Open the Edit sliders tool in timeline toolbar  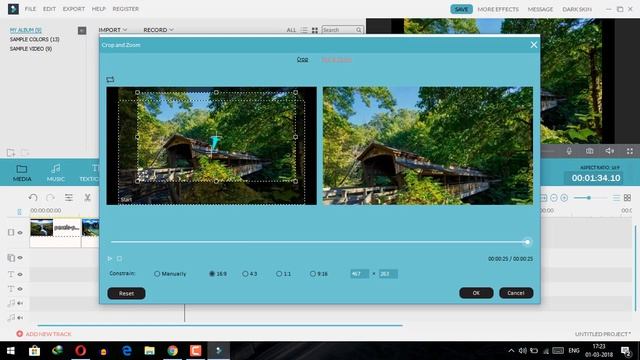point(69,198)
